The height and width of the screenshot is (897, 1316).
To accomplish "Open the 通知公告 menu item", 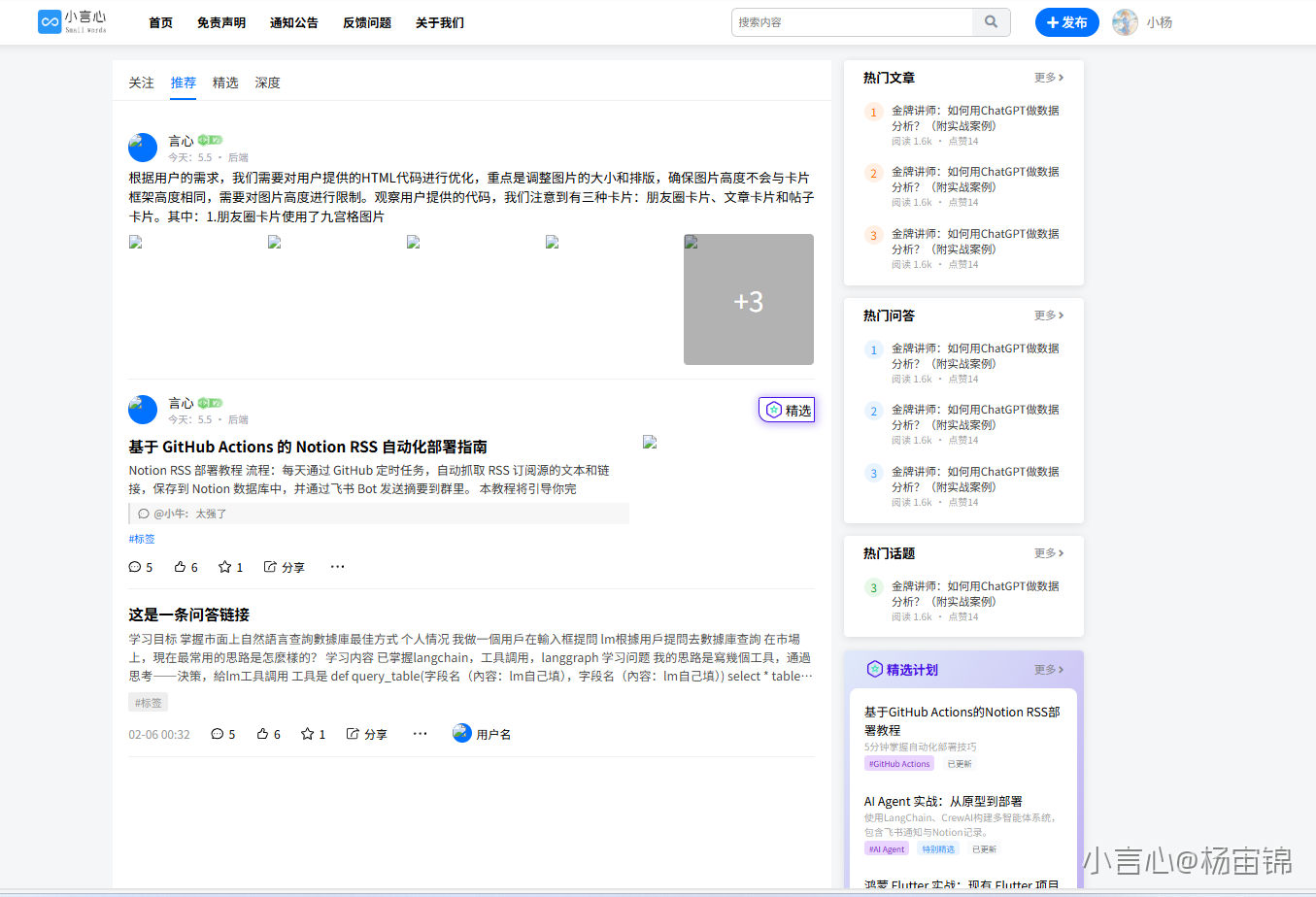I will pos(293,22).
